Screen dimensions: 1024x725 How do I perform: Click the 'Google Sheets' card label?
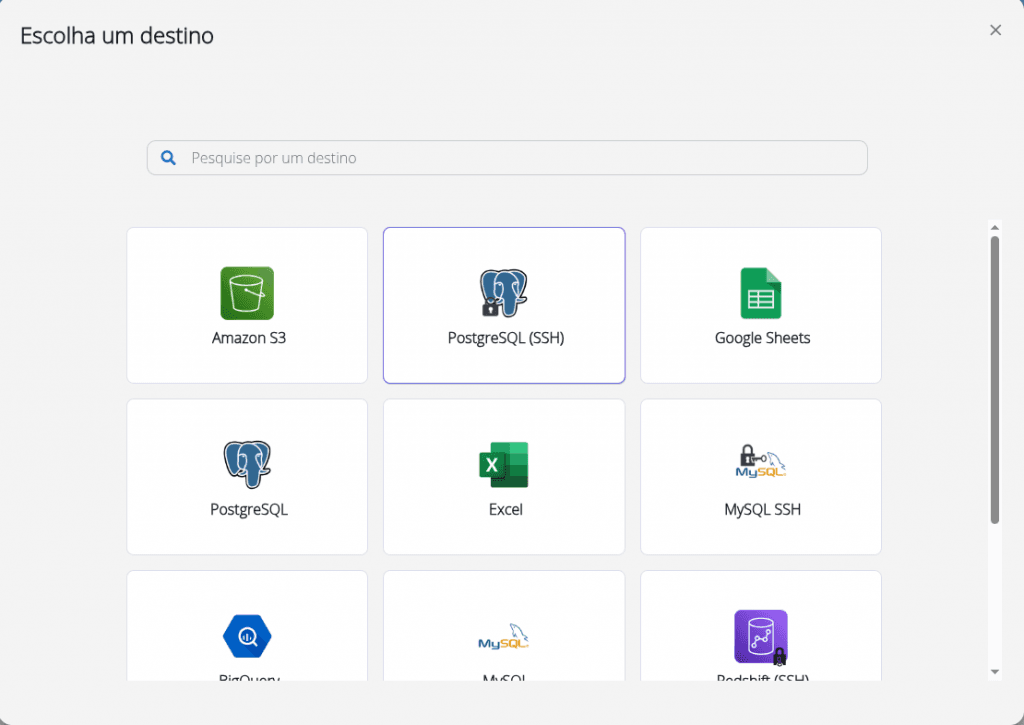(x=762, y=338)
